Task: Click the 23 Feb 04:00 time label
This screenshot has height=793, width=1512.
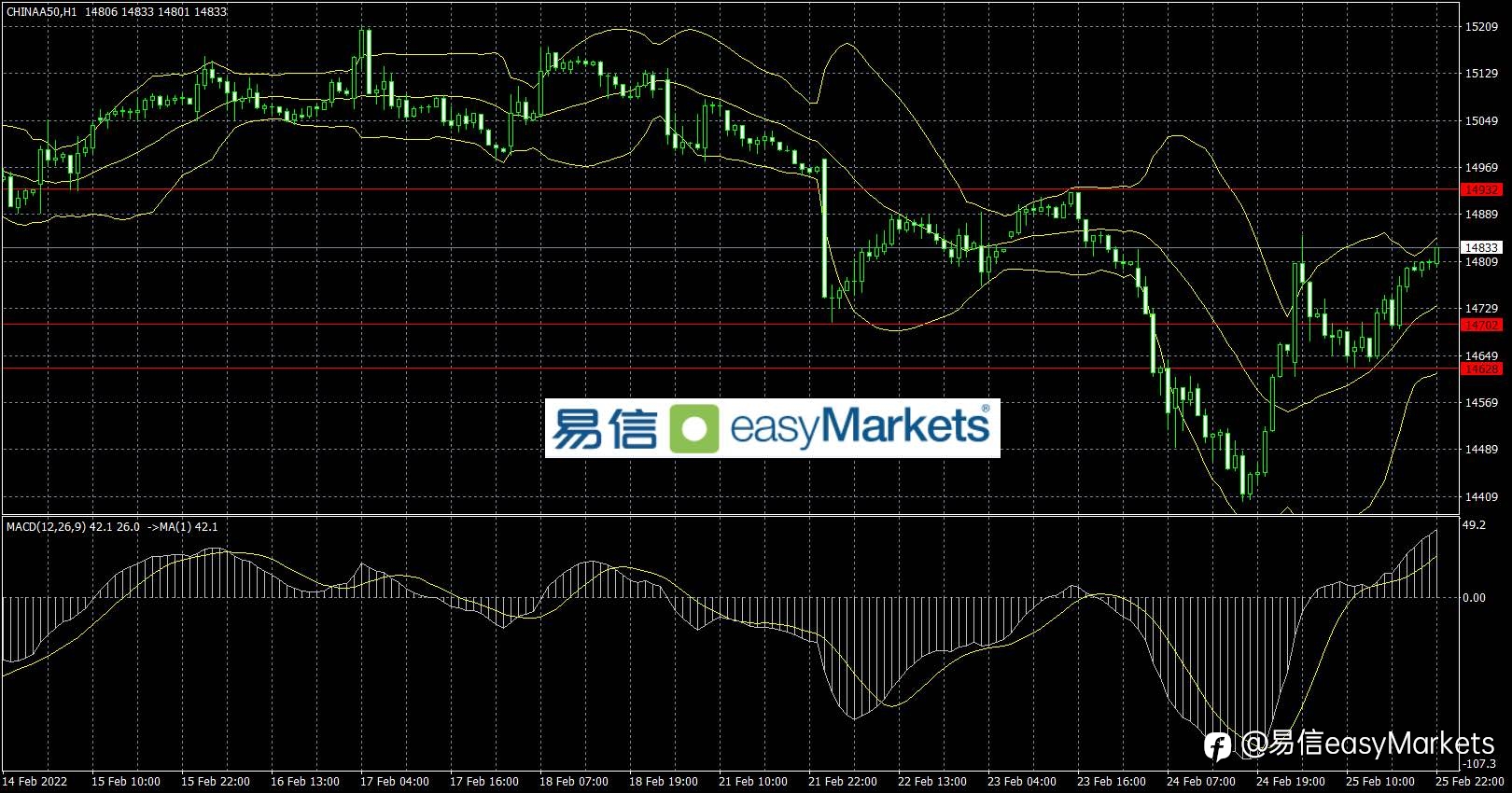Action: coord(1022,782)
